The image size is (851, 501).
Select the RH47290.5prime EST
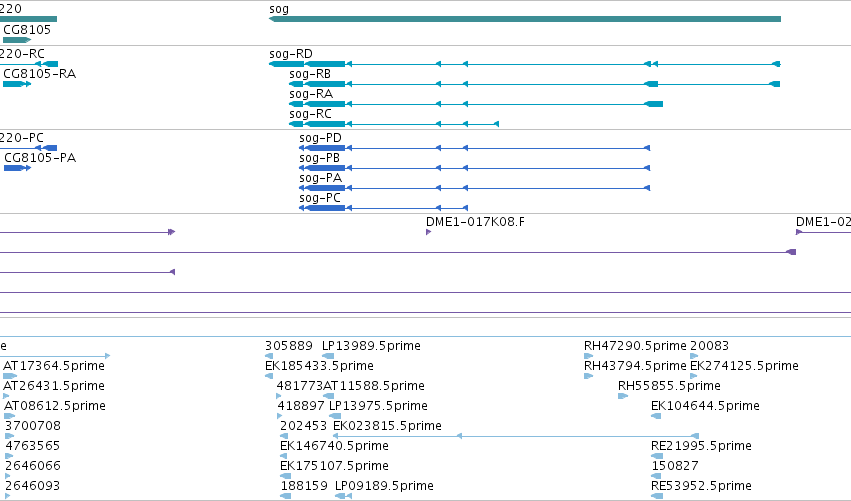589,356
